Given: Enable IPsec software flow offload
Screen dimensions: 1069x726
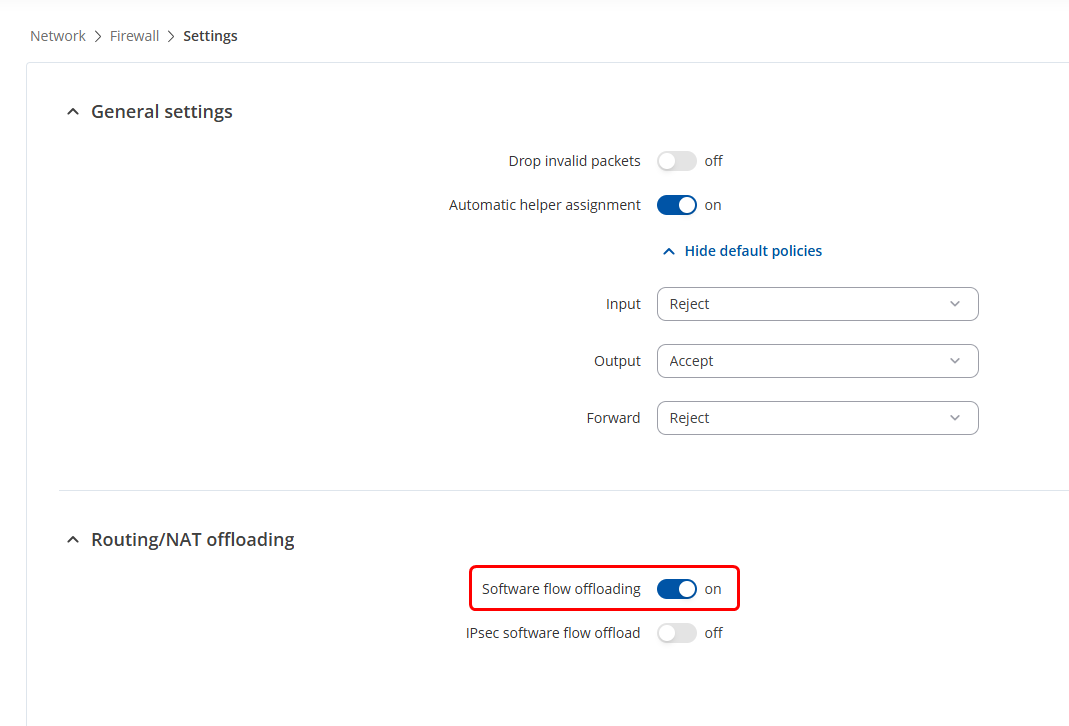Looking at the screenshot, I should pos(677,633).
